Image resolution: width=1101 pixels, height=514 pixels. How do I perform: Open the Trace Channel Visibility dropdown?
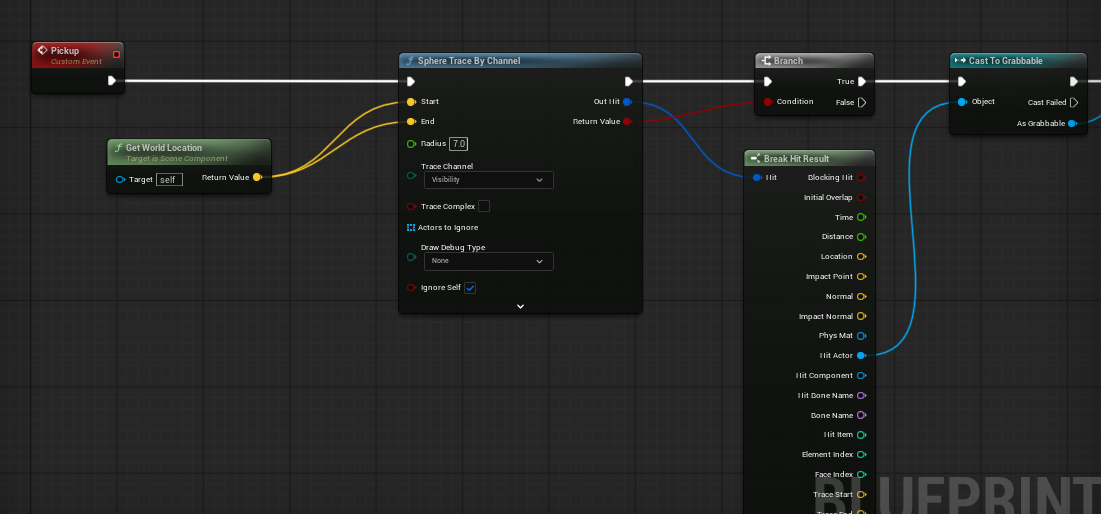(489, 180)
